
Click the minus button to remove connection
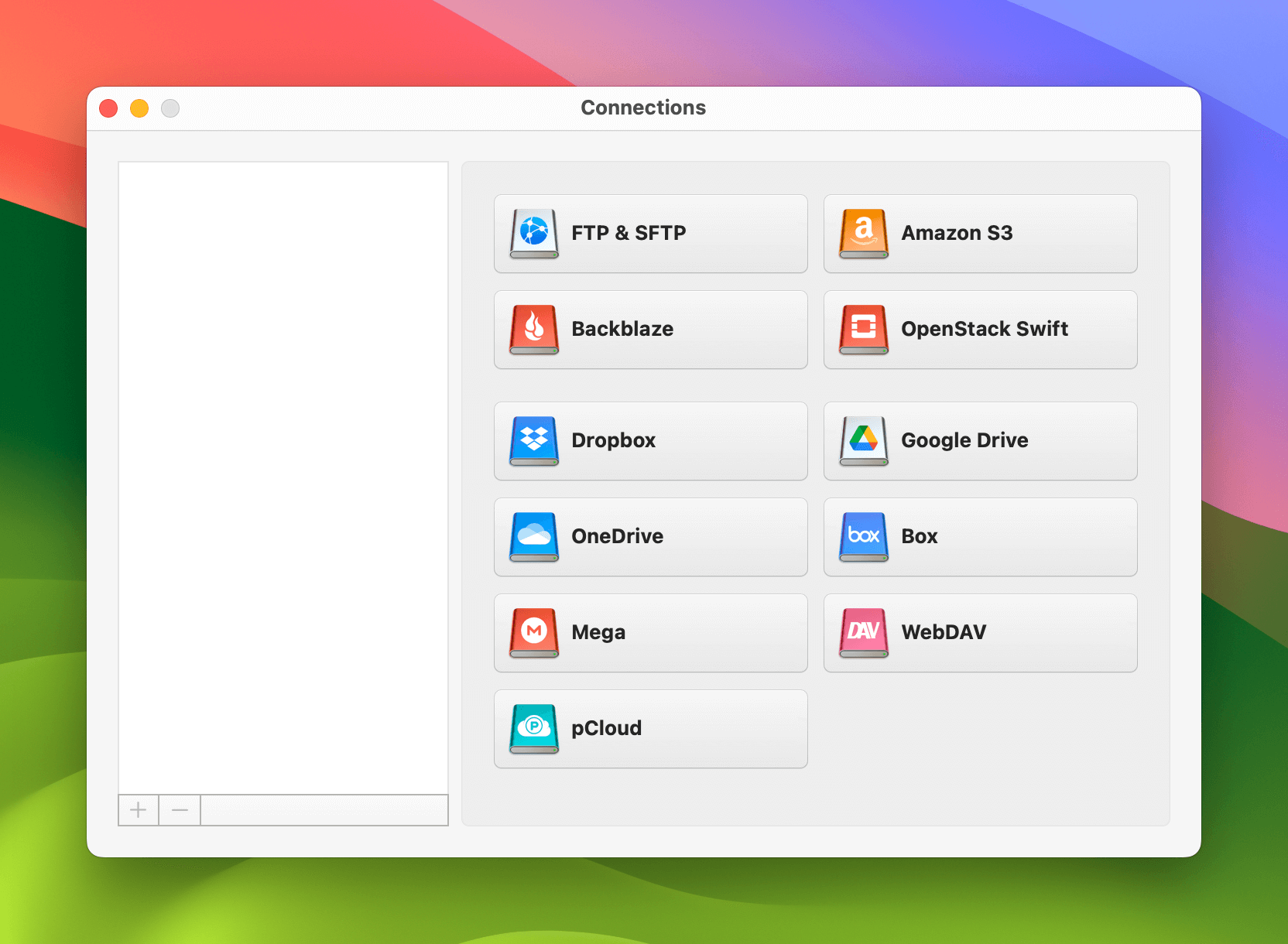point(180,810)
